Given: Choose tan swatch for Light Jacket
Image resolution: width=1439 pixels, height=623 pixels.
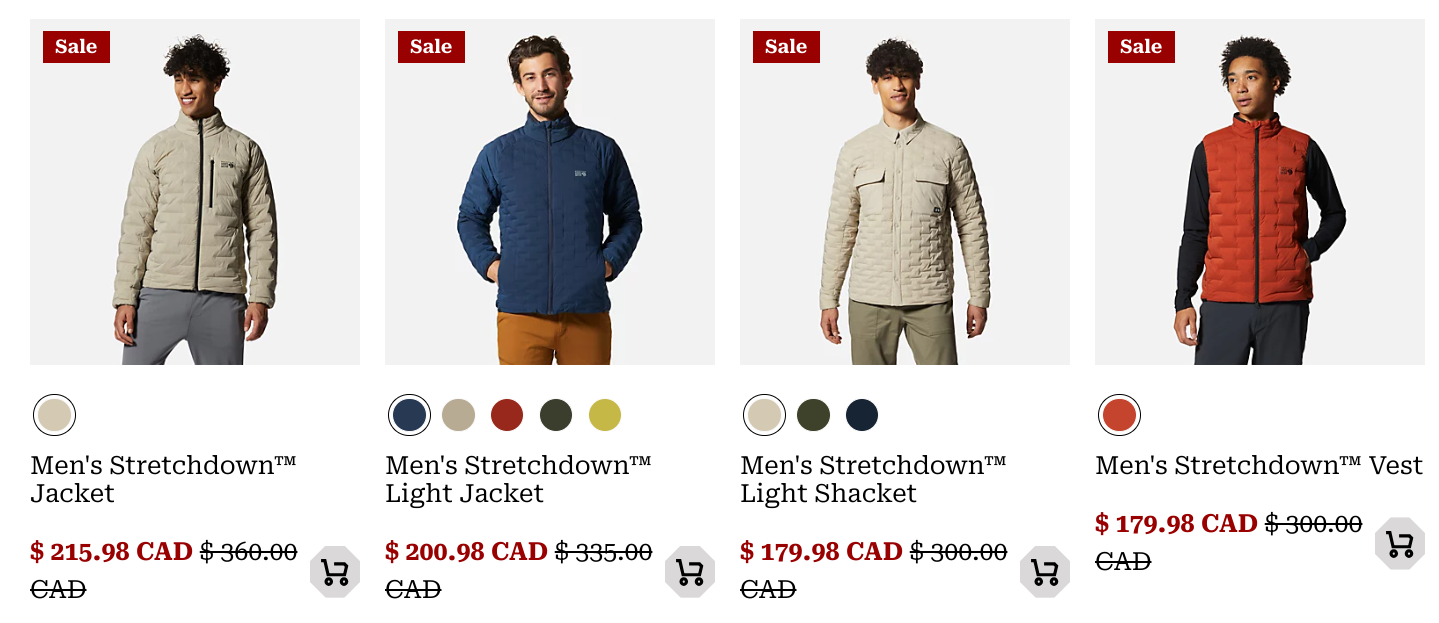Looking at the screenshot, I should [458, 415].
